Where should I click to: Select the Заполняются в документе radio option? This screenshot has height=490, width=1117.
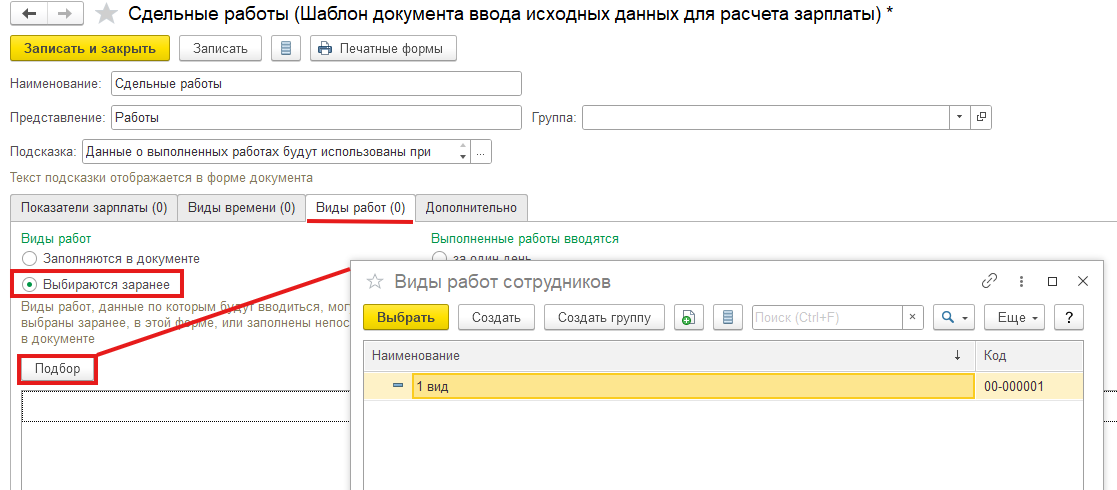pos(110,259)
